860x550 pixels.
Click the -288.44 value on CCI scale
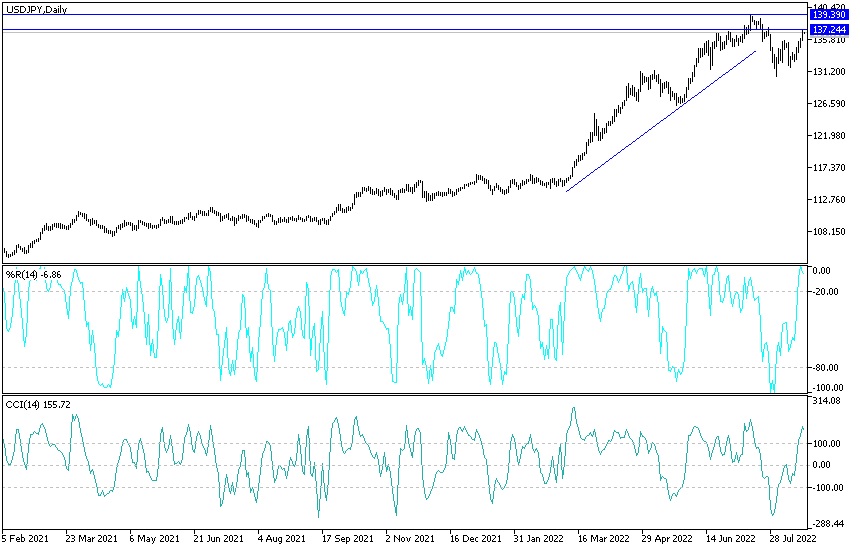click(827, 524)
